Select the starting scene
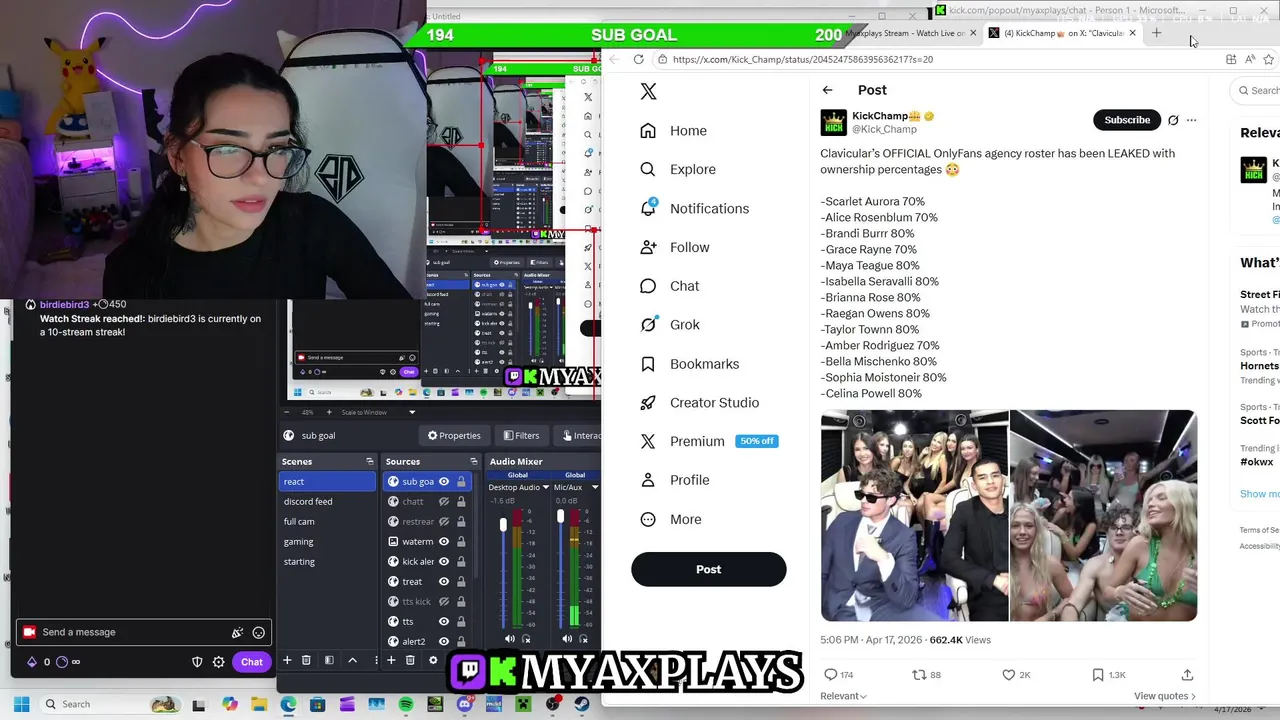Screen dimensions: 1280x720 coord(327,561)
